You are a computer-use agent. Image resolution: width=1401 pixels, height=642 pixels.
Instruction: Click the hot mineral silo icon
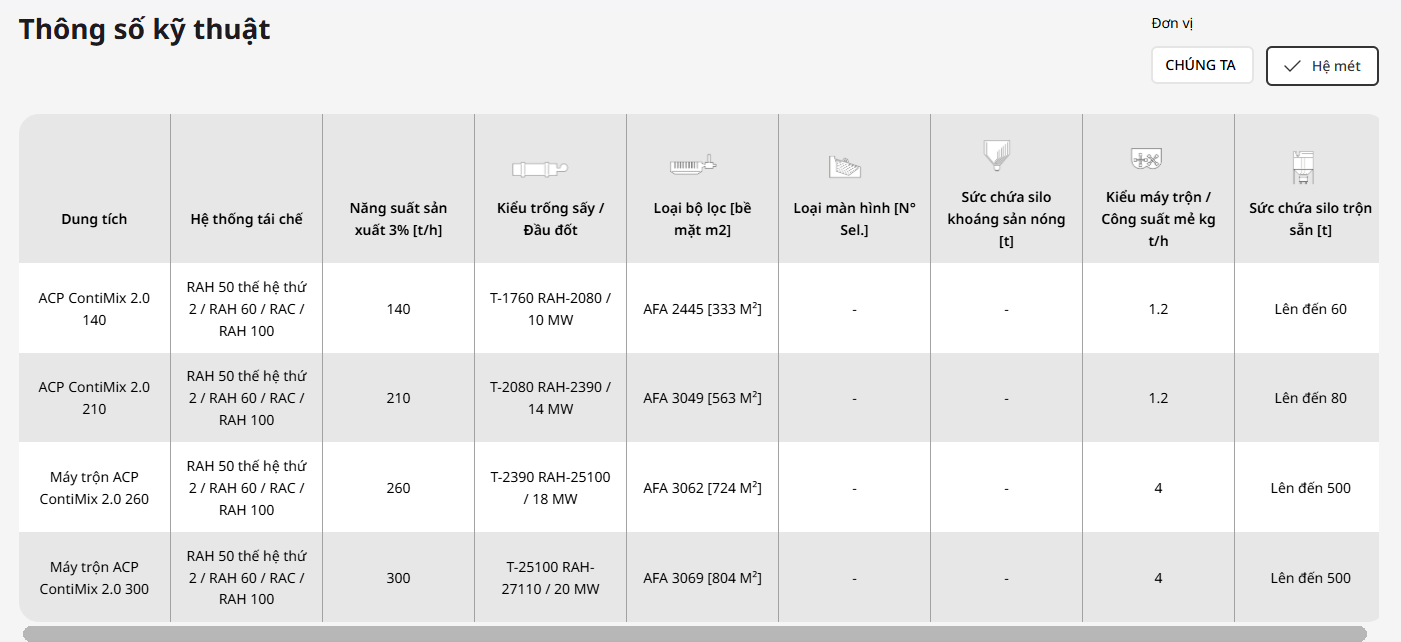(997, 153)
